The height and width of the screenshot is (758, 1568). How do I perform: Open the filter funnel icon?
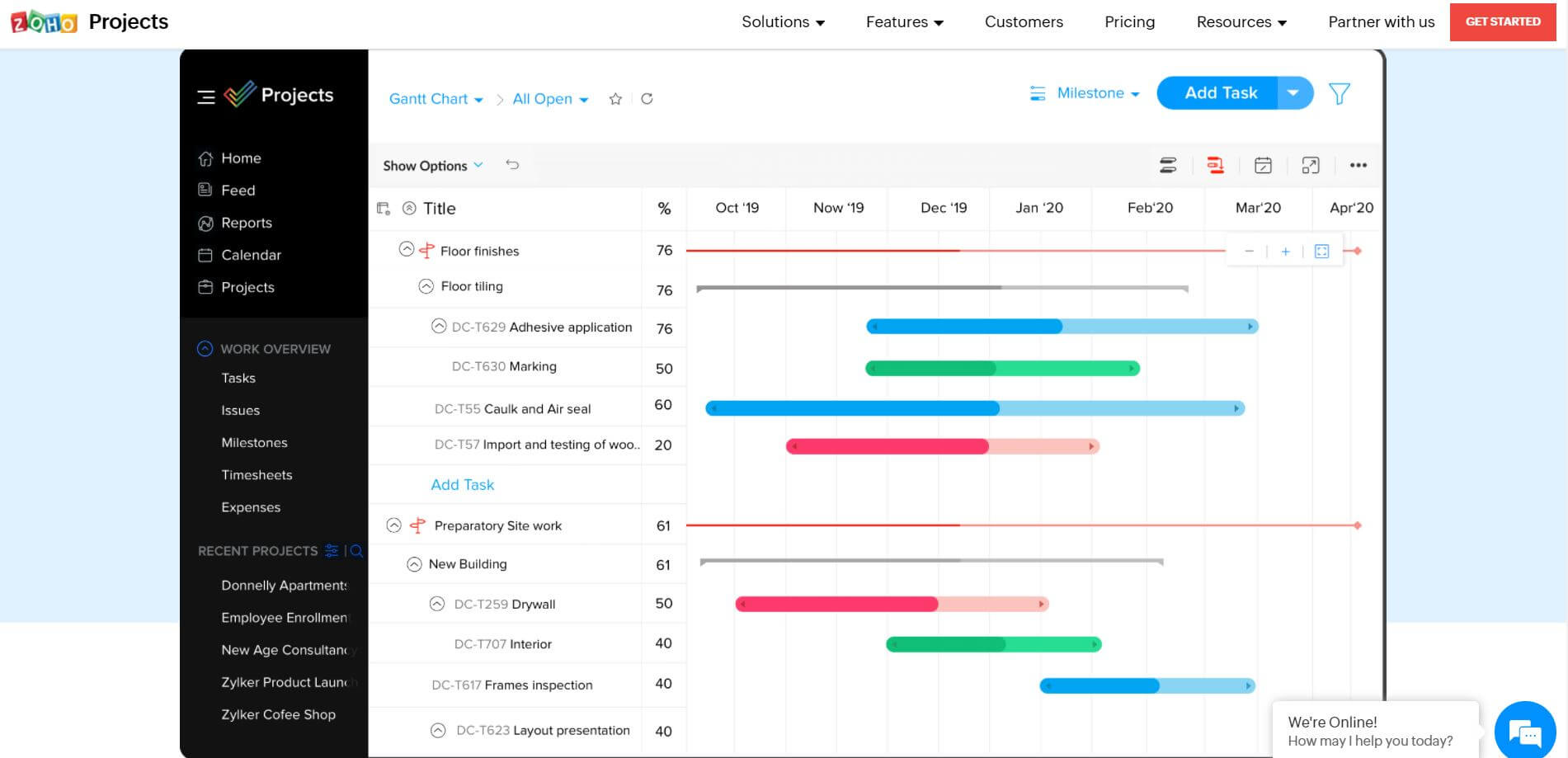tap(1340, 93)
